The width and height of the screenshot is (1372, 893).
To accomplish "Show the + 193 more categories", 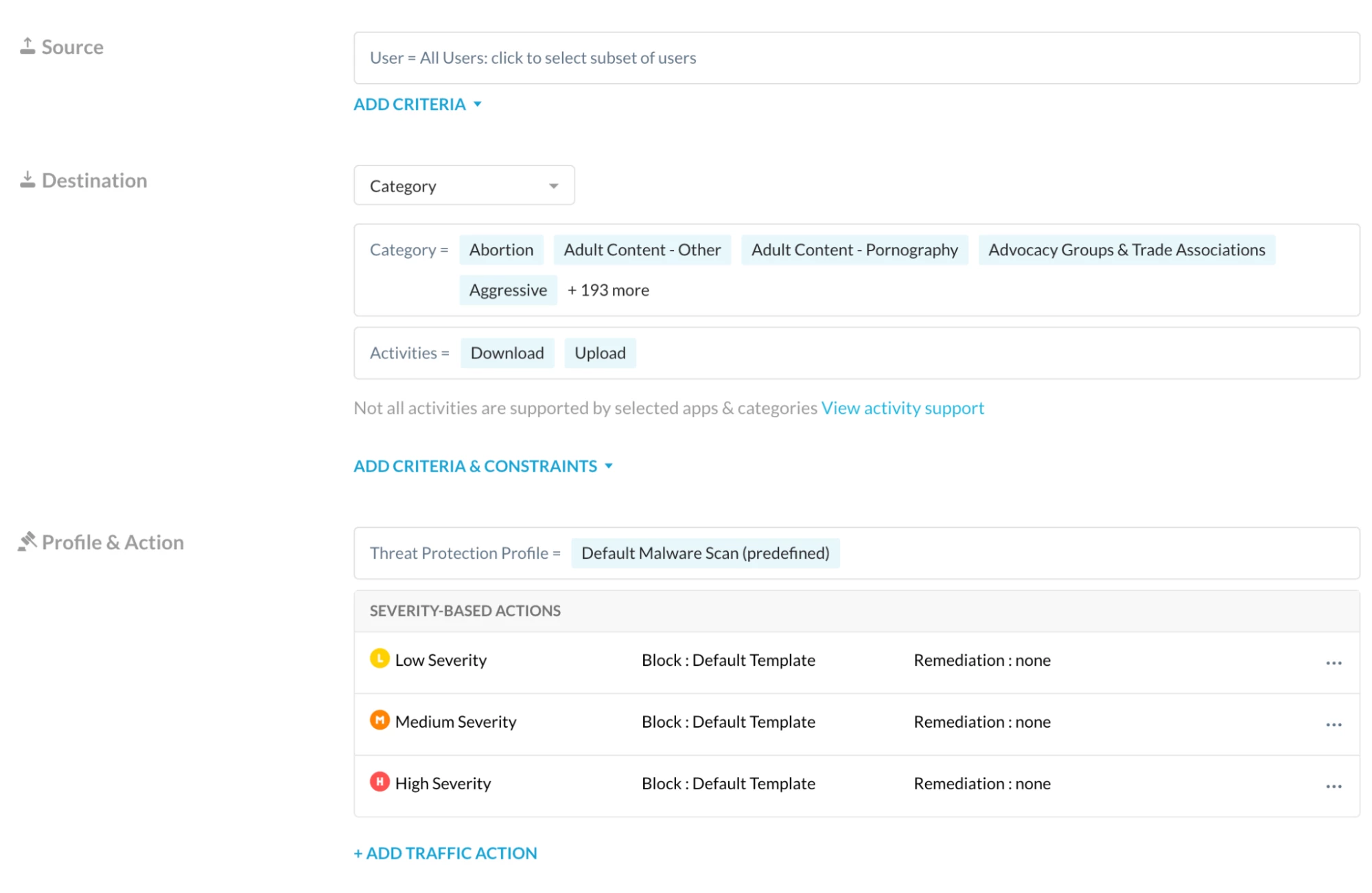I will (x=607, y=290).
